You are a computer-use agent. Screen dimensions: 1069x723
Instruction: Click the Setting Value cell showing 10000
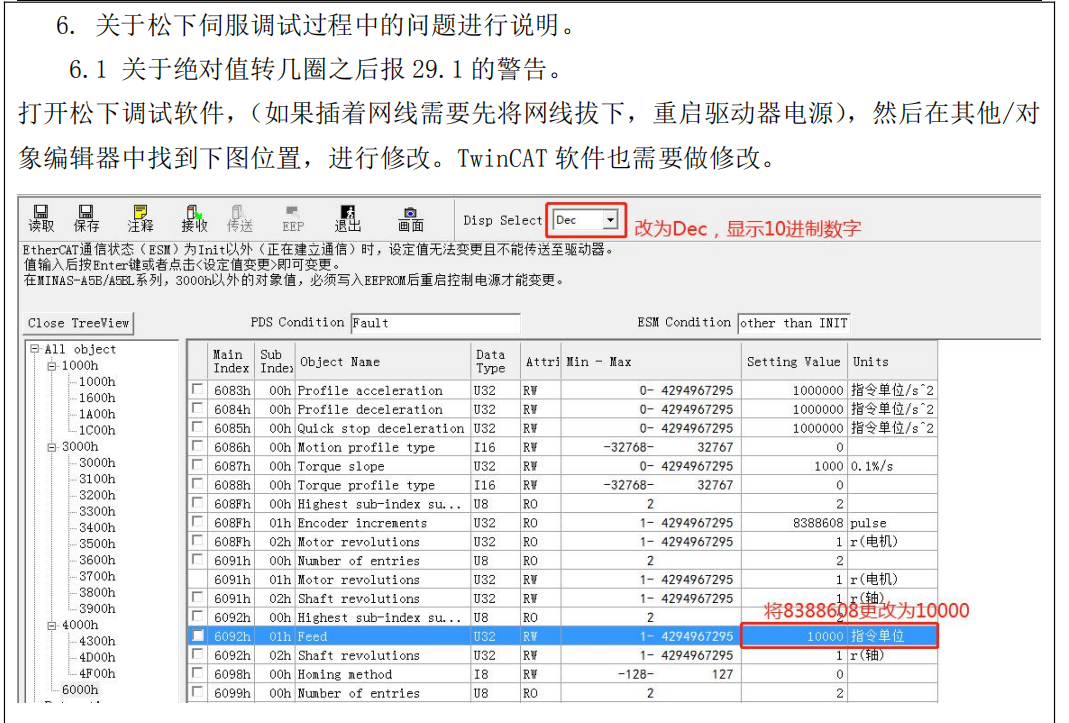(x=794, y=636)
